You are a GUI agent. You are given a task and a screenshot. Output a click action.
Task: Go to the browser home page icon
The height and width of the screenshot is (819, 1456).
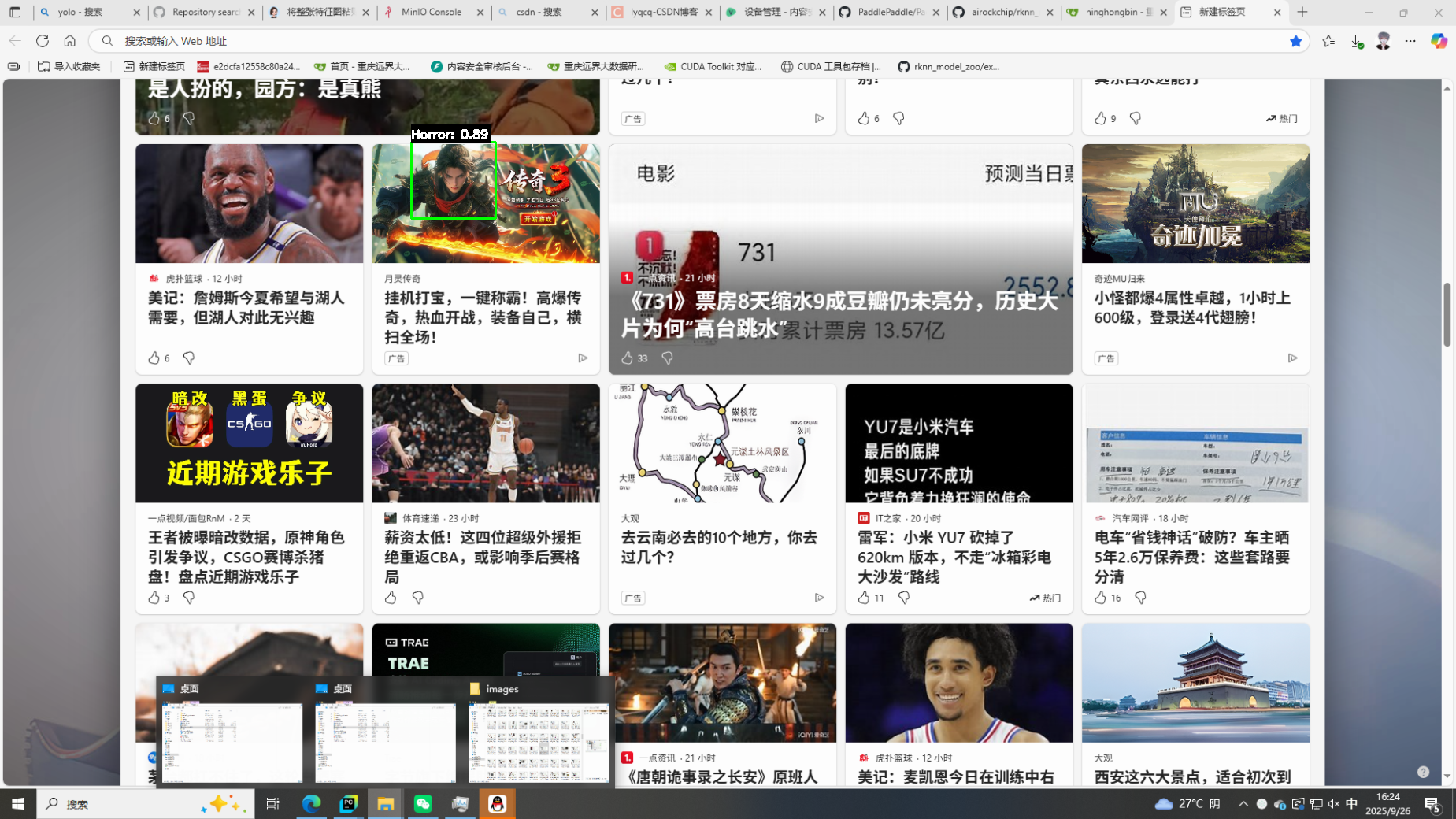click(x=70, y=41)
